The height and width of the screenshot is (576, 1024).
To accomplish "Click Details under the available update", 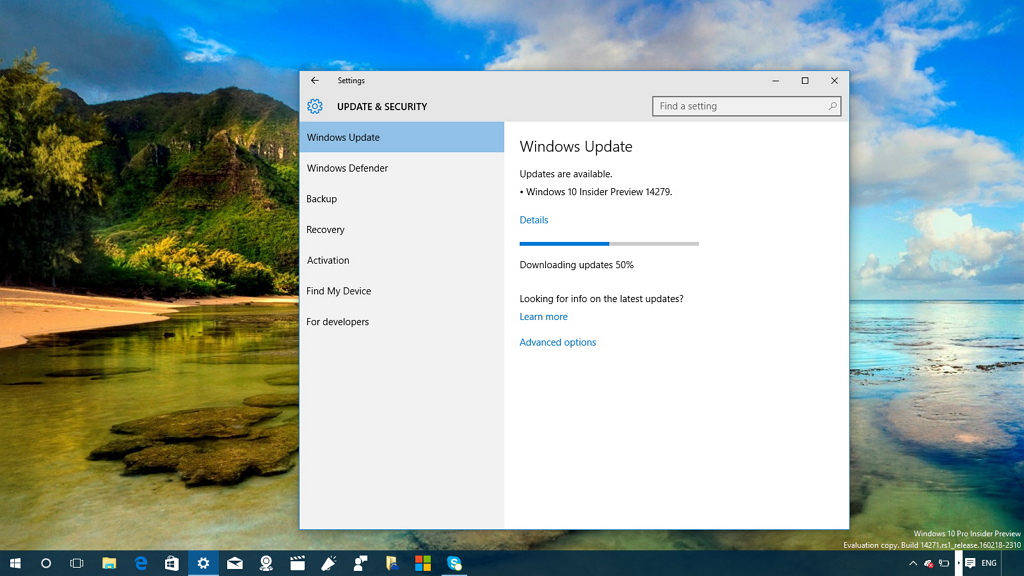I will 533,219.
